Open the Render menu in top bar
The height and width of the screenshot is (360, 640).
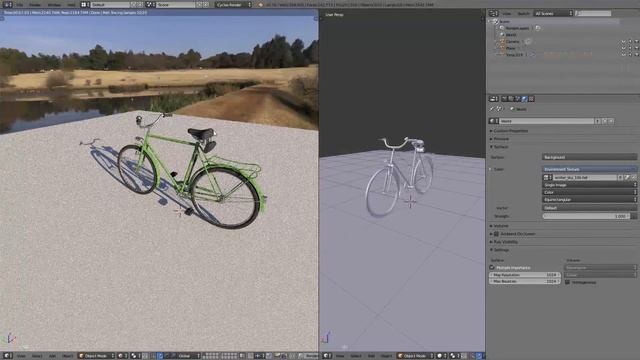click(x=35, y=4)
